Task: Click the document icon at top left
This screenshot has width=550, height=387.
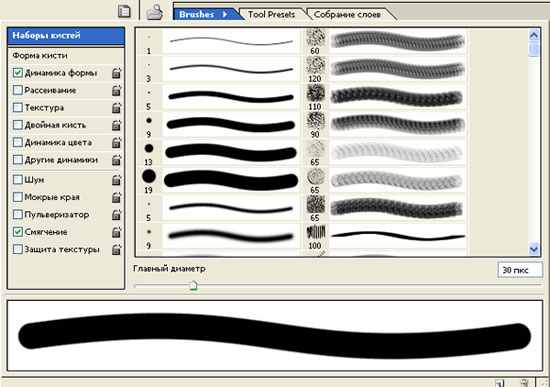Action: pyautogui.click(x=124, y=12)
